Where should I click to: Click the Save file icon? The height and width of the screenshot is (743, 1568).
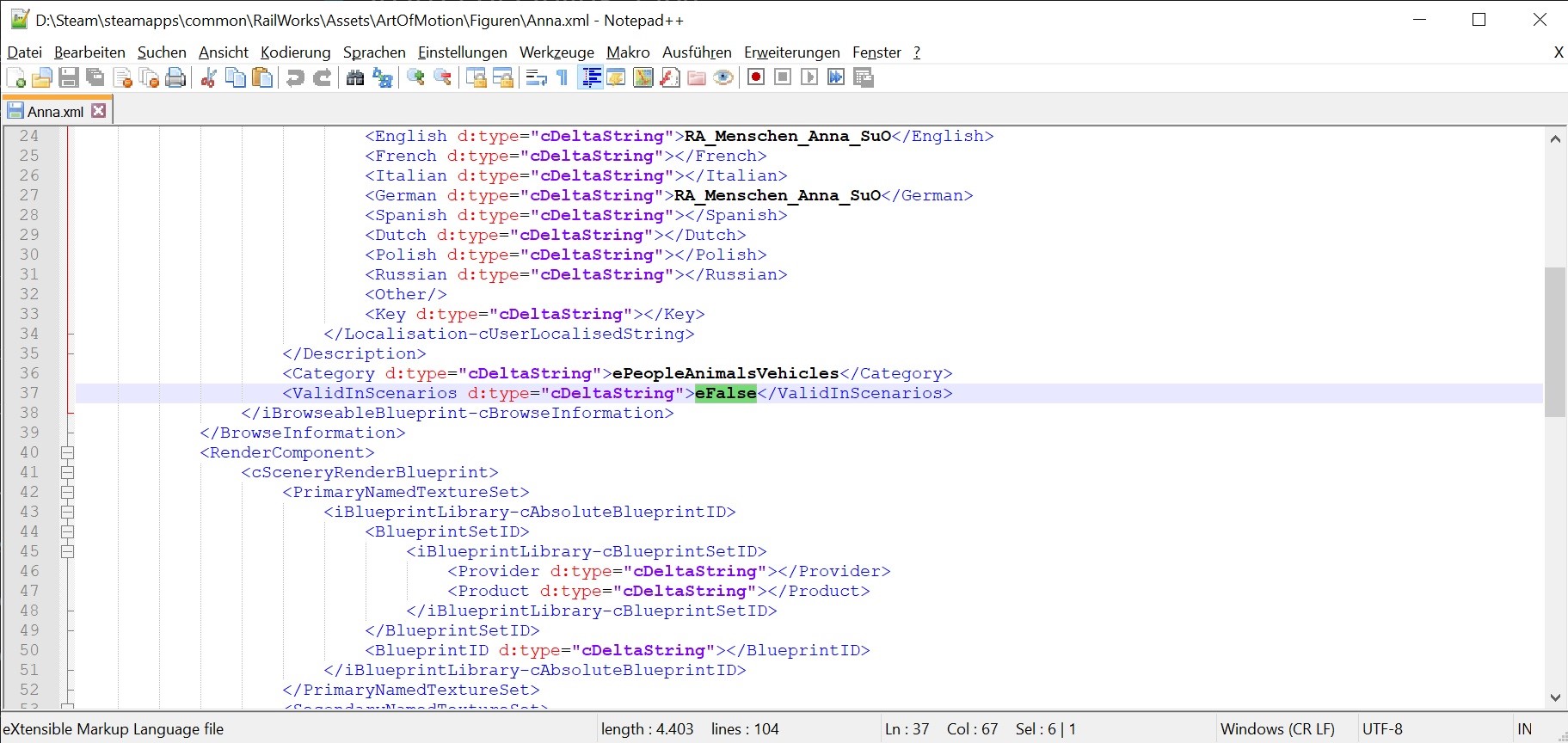(x=69, y=78)
